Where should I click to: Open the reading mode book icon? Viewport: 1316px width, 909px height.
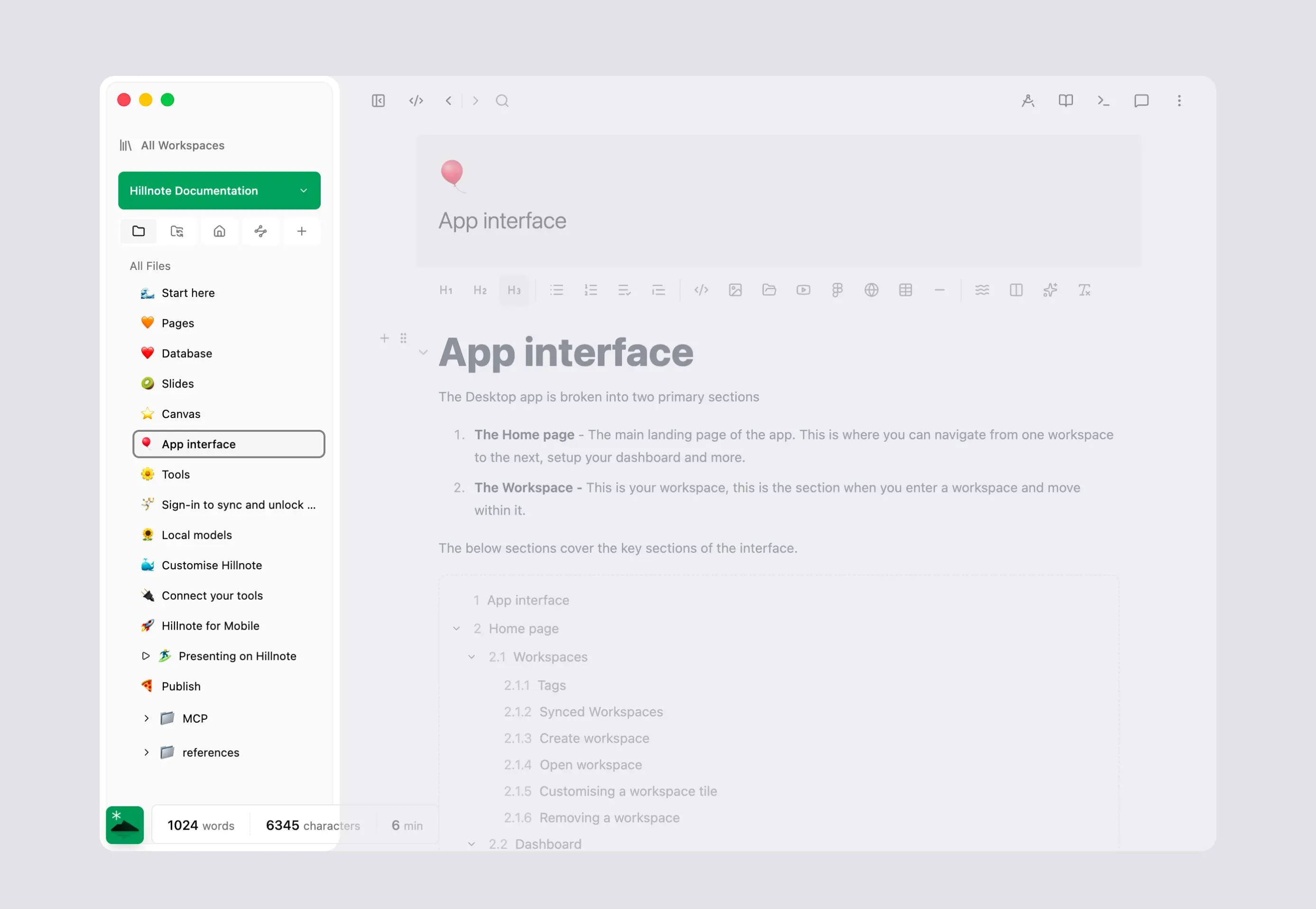pyautogui.click(x=1066, y=101)
